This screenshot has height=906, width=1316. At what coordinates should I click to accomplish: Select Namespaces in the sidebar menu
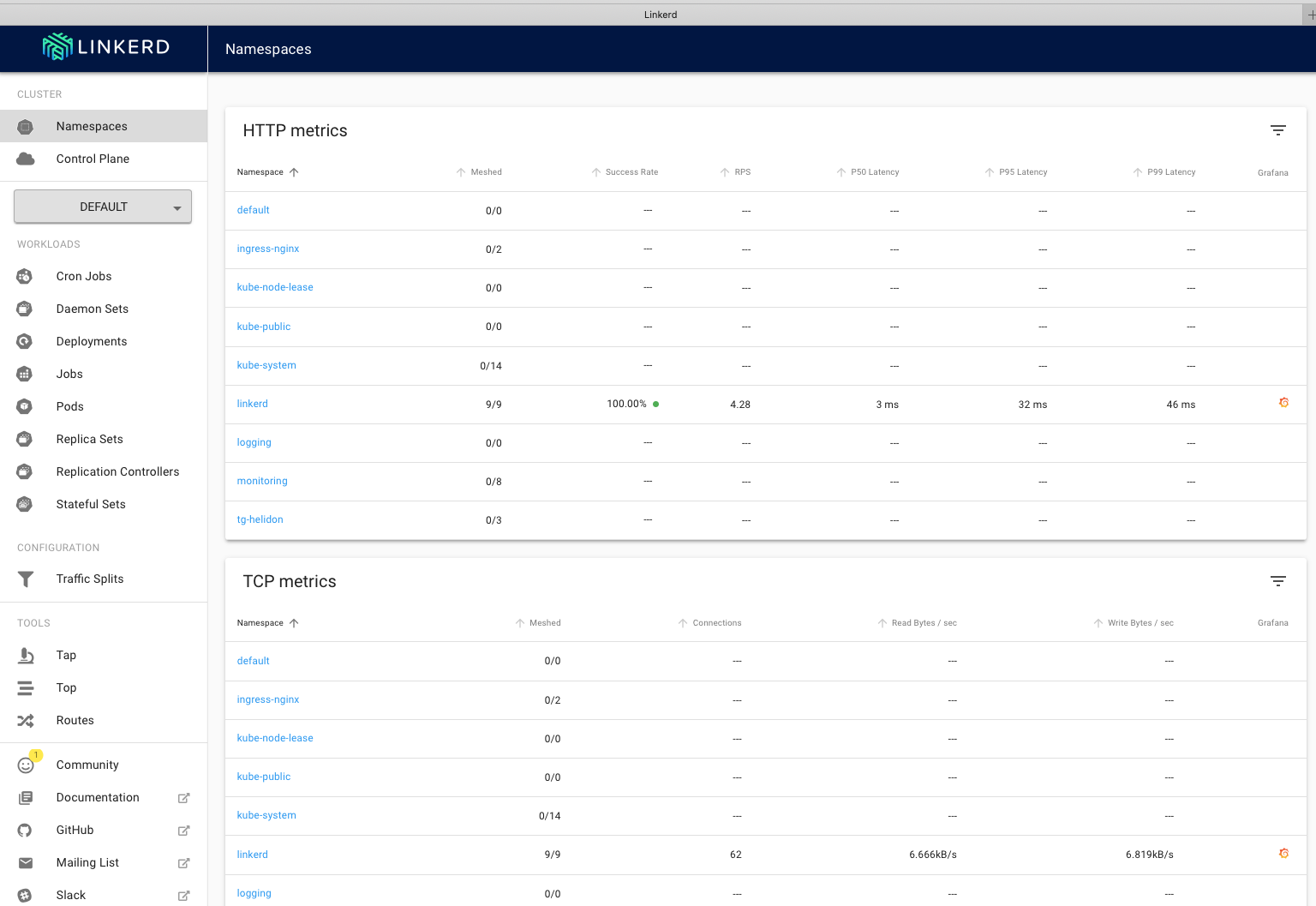point(104,126)
